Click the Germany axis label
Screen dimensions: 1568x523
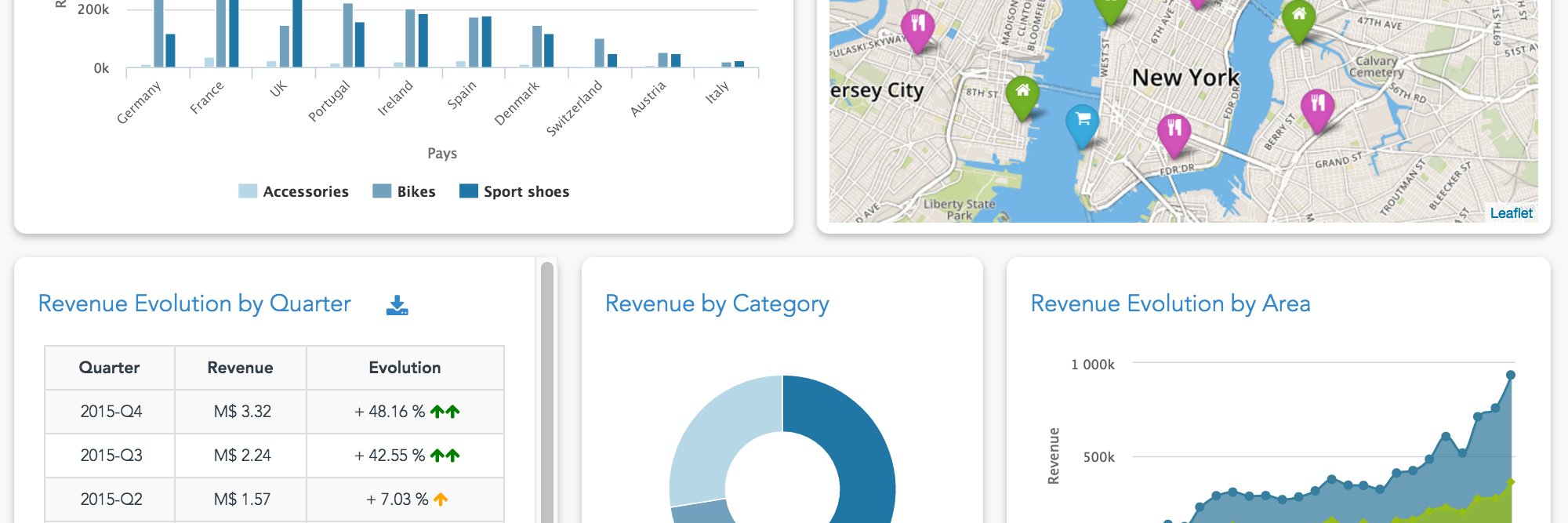pos(139,102)
